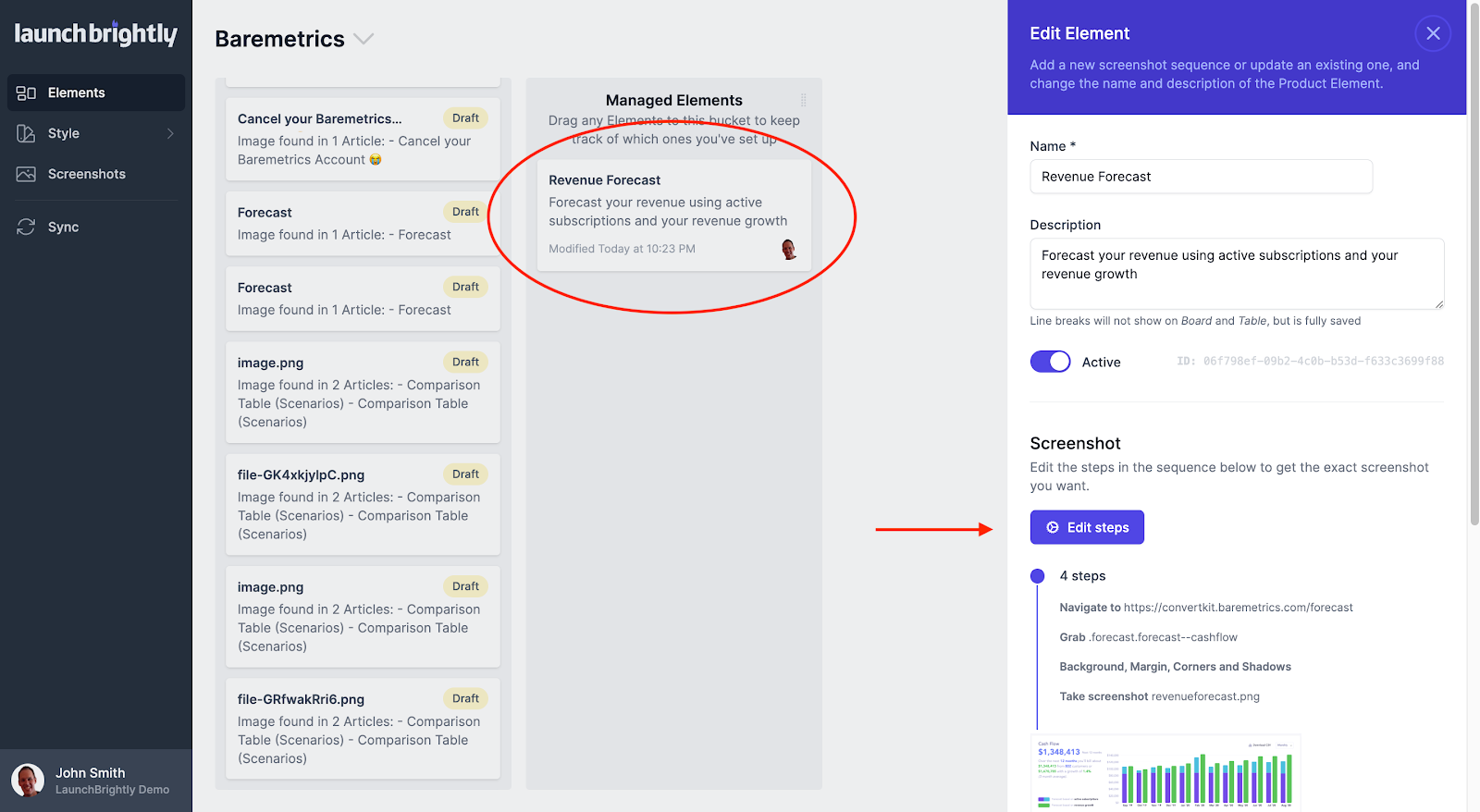Click the Edit steps button

(1087, 527)
